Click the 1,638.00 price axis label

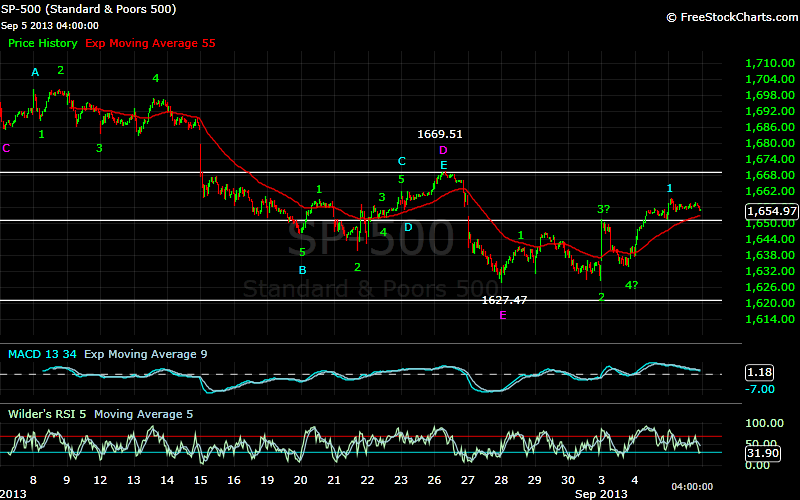770,255
